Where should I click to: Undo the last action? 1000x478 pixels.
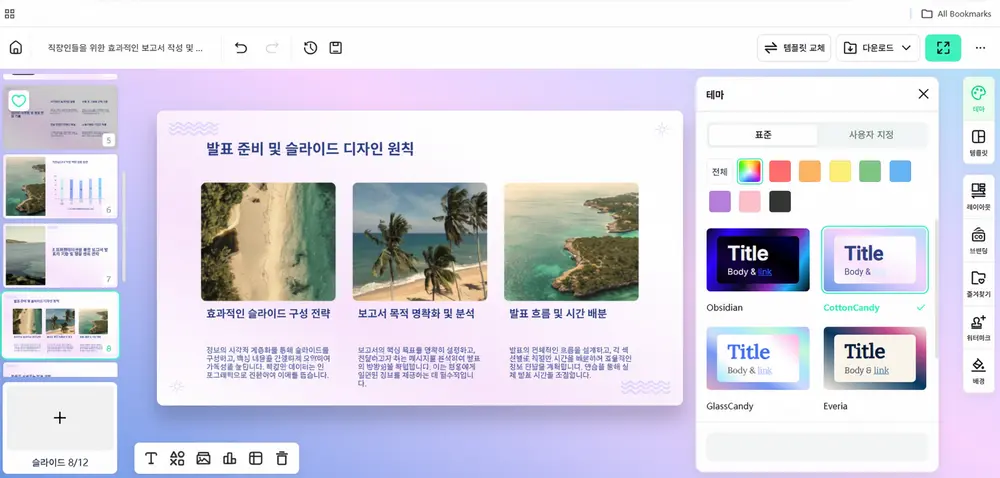tap(241, 48)
